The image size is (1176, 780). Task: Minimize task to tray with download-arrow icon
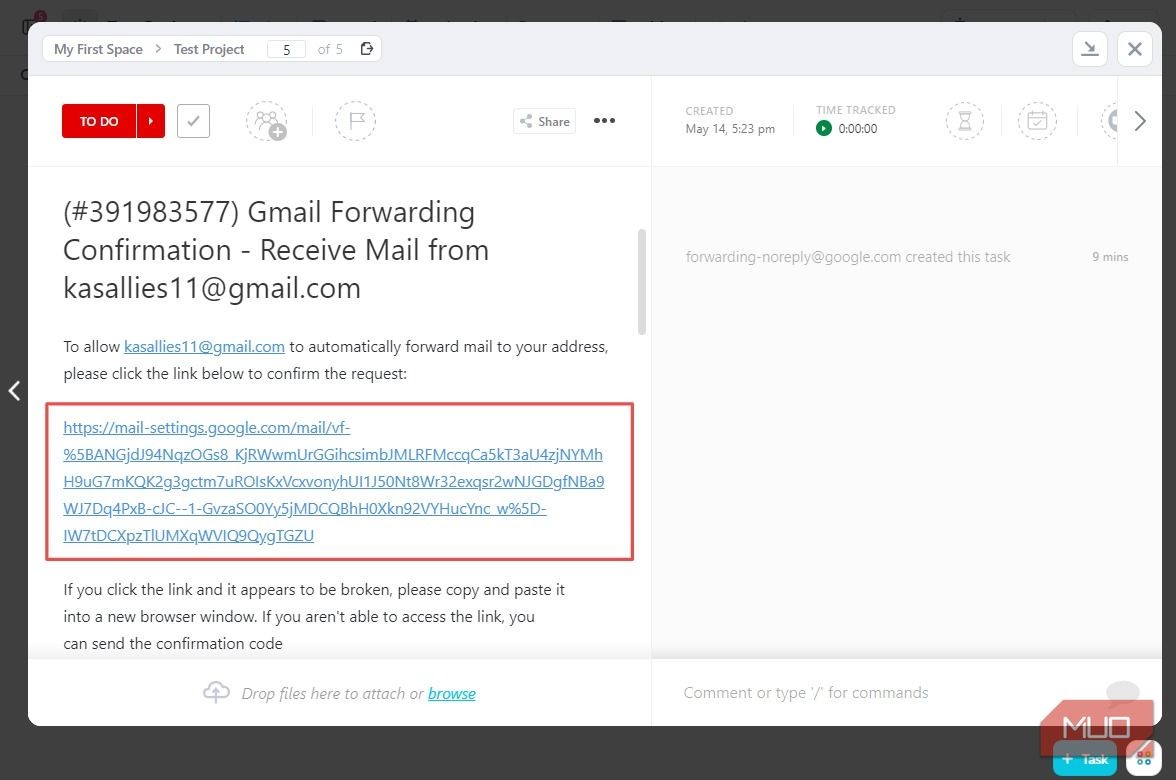pos(1090,49)
